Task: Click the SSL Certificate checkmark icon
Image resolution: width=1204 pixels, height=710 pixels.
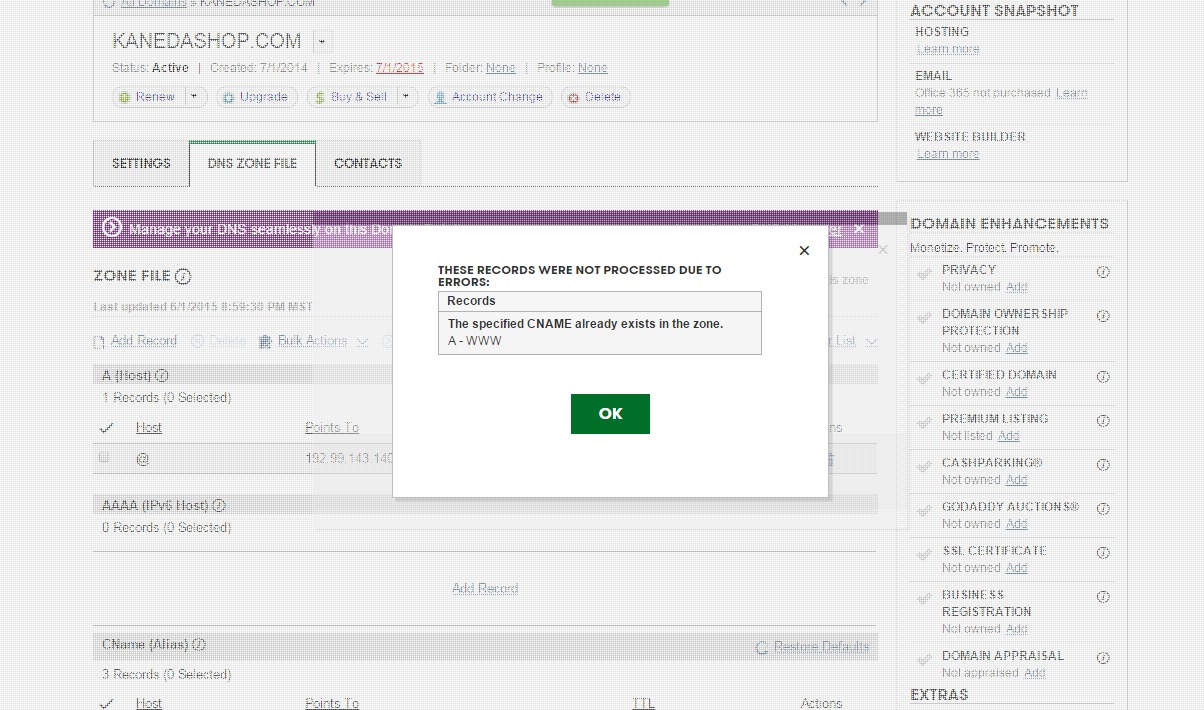Action: point(924,555)
